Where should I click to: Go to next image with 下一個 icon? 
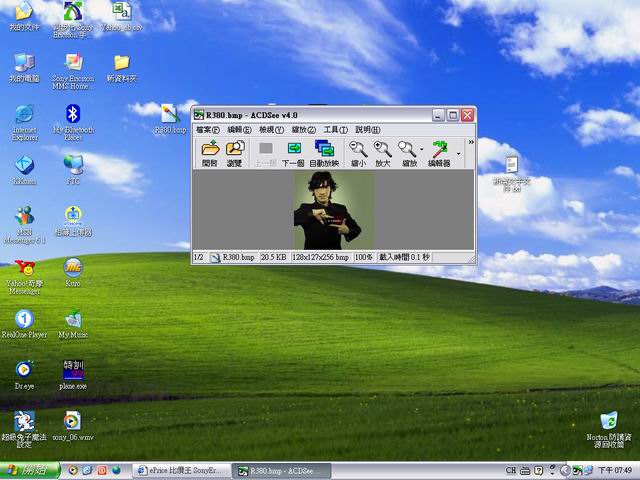(293, 153)
